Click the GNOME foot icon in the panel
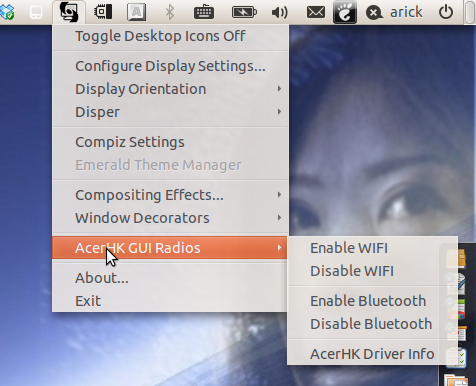This screenshot has width=476, height=386. [x=345, y=12]
